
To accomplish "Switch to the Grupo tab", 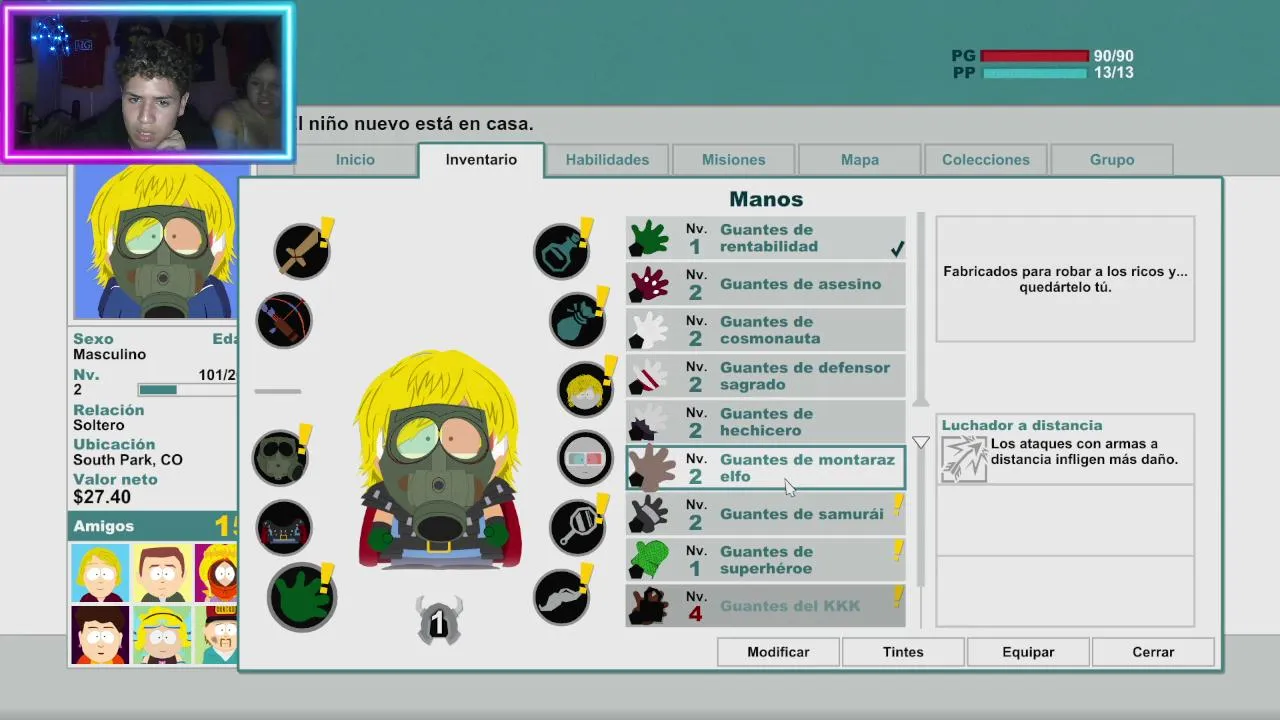I will (1112, 160).
